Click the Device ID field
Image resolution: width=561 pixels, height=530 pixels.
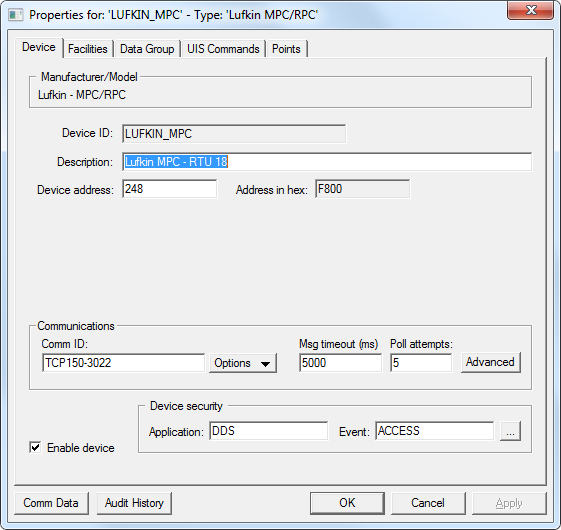point(234,134)
